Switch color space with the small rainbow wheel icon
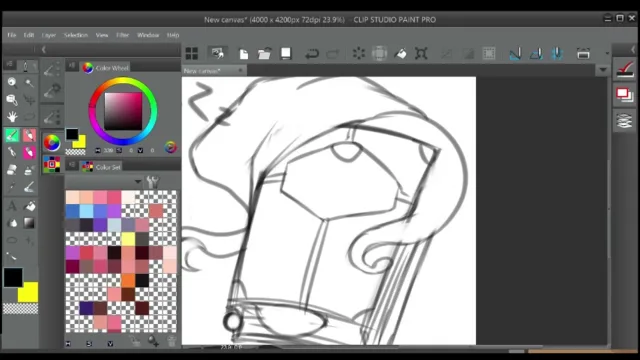640x360 pixels. [x=171, y=147]
